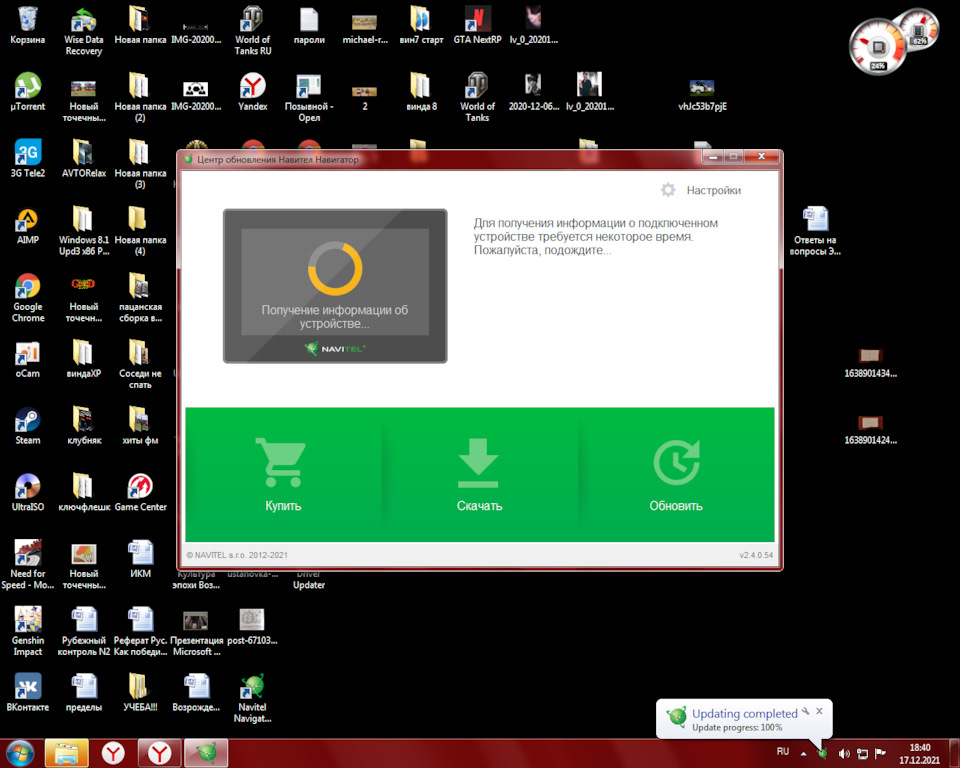Select the пределы document icon

[x=83, y=693]
